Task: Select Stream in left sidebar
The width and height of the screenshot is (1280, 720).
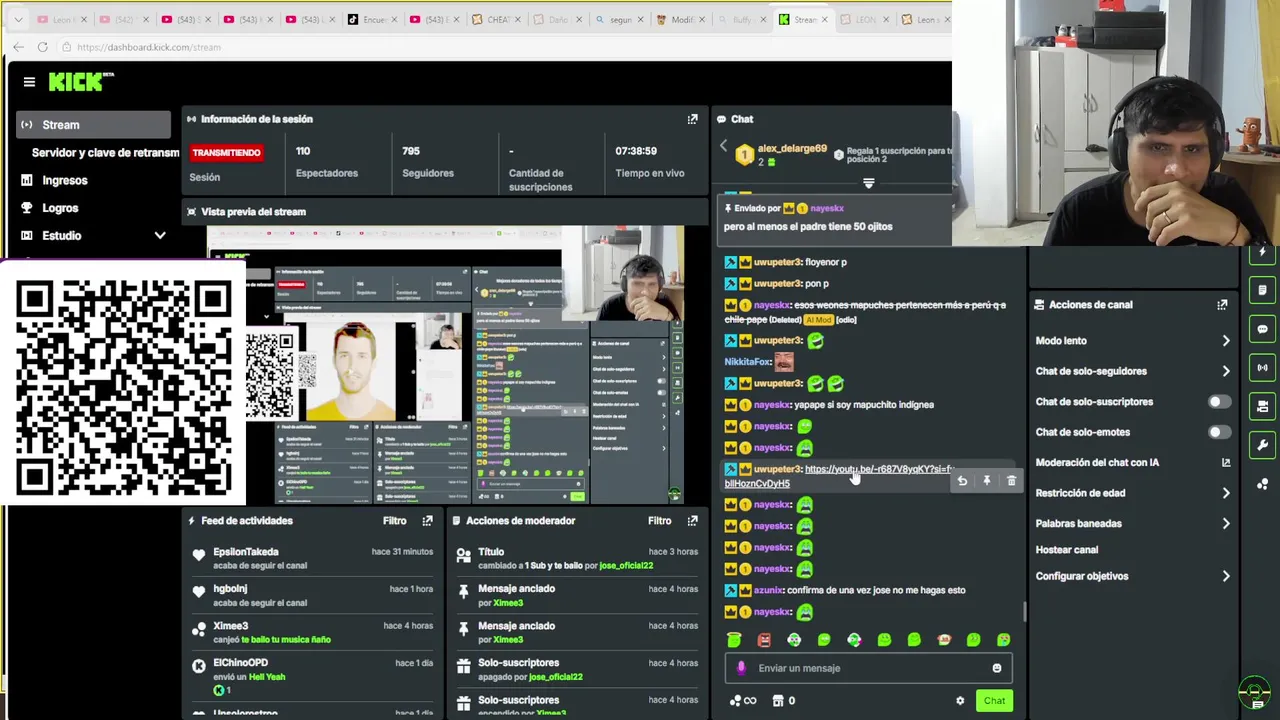Action: click(x=93, y=125)
